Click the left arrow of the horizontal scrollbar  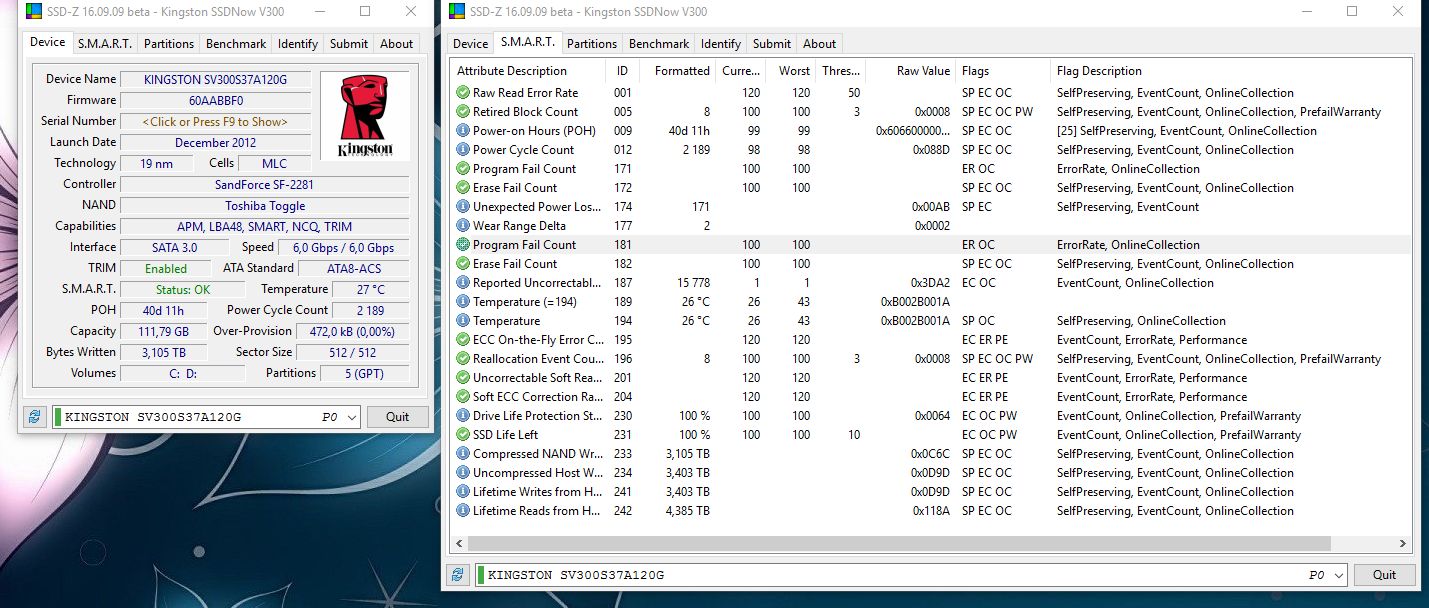pyautogui.click(x=460, y=544)
